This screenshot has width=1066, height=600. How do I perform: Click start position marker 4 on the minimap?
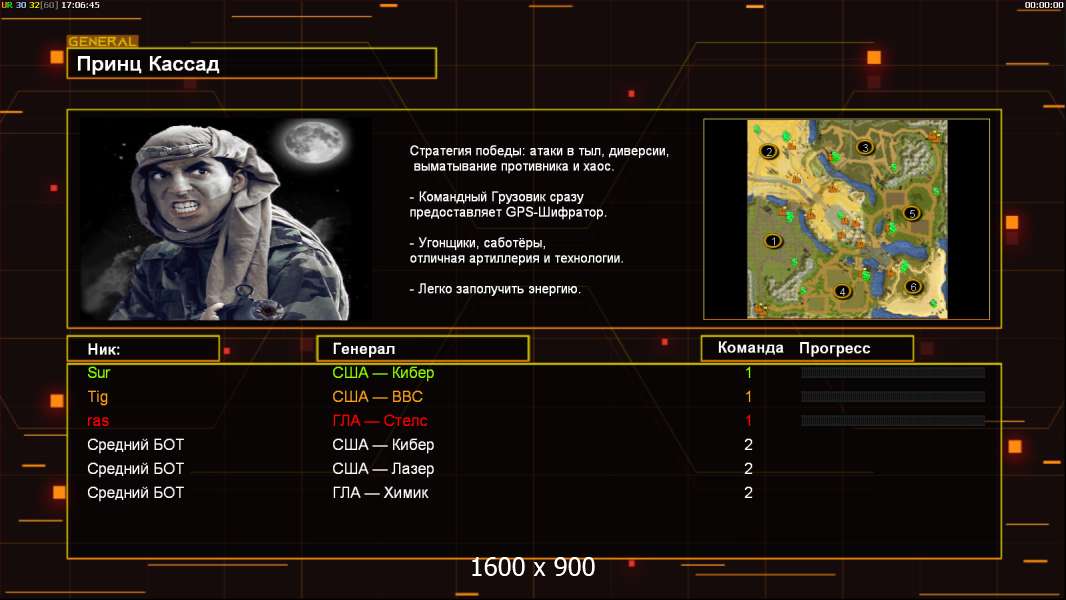(842, 292)
